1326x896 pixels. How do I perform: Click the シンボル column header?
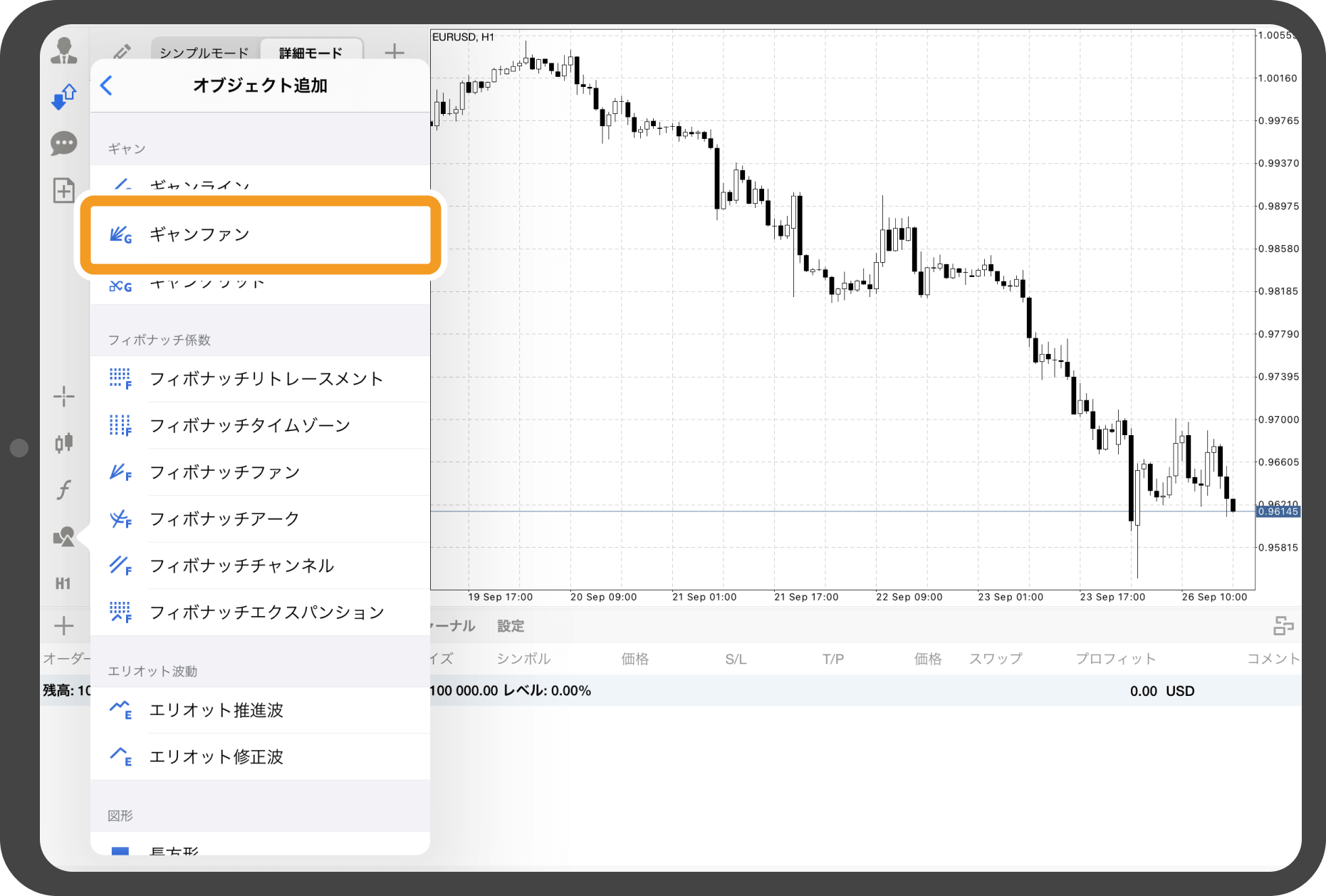[523, 659]
